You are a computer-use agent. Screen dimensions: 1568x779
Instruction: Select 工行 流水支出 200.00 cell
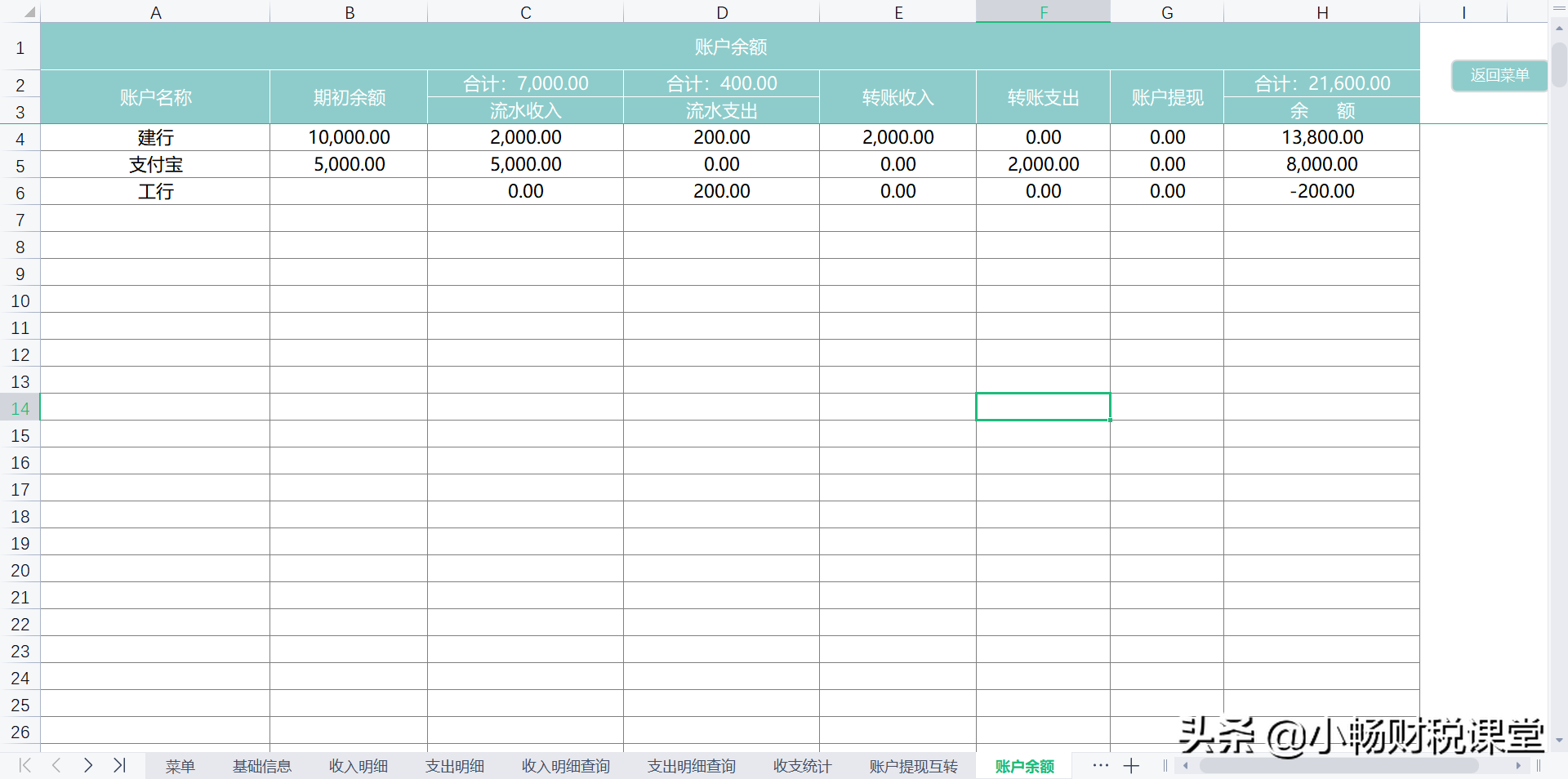point(721,191)
